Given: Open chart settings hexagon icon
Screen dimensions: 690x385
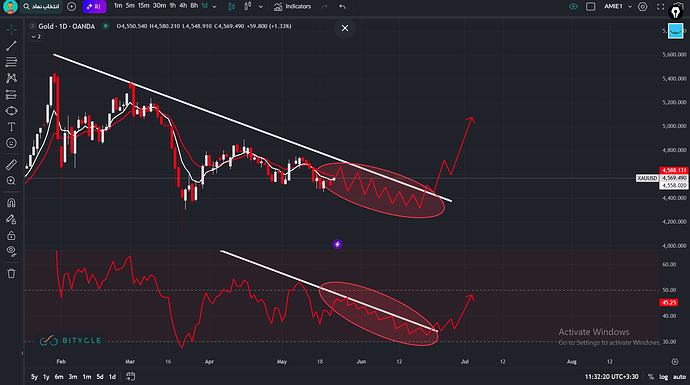Looking at the screenshot, I should [x=643, y=7].
